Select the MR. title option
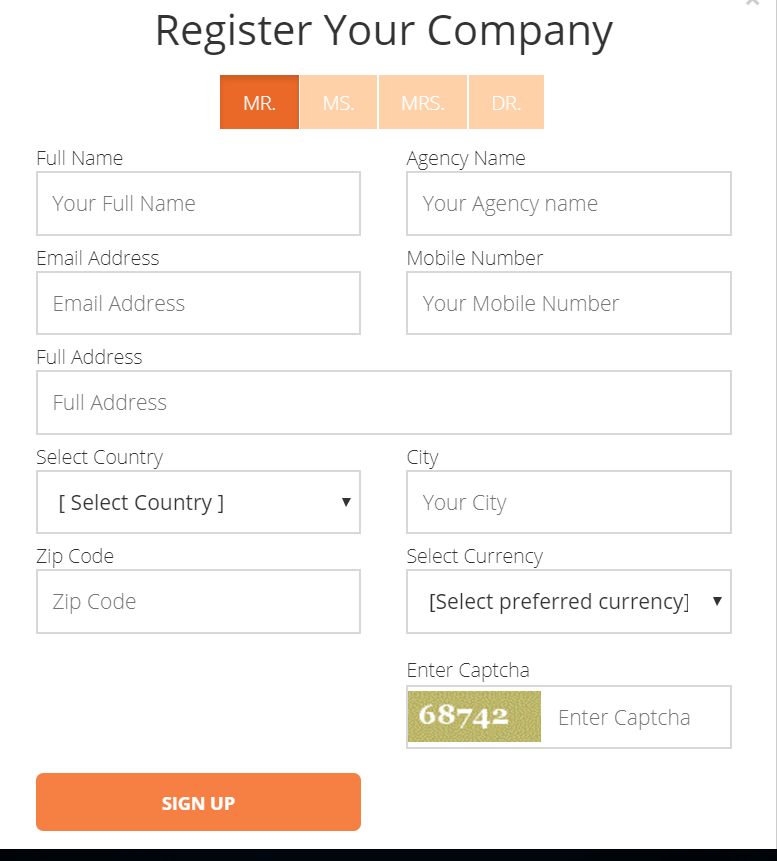 click(x=259, y=102)
